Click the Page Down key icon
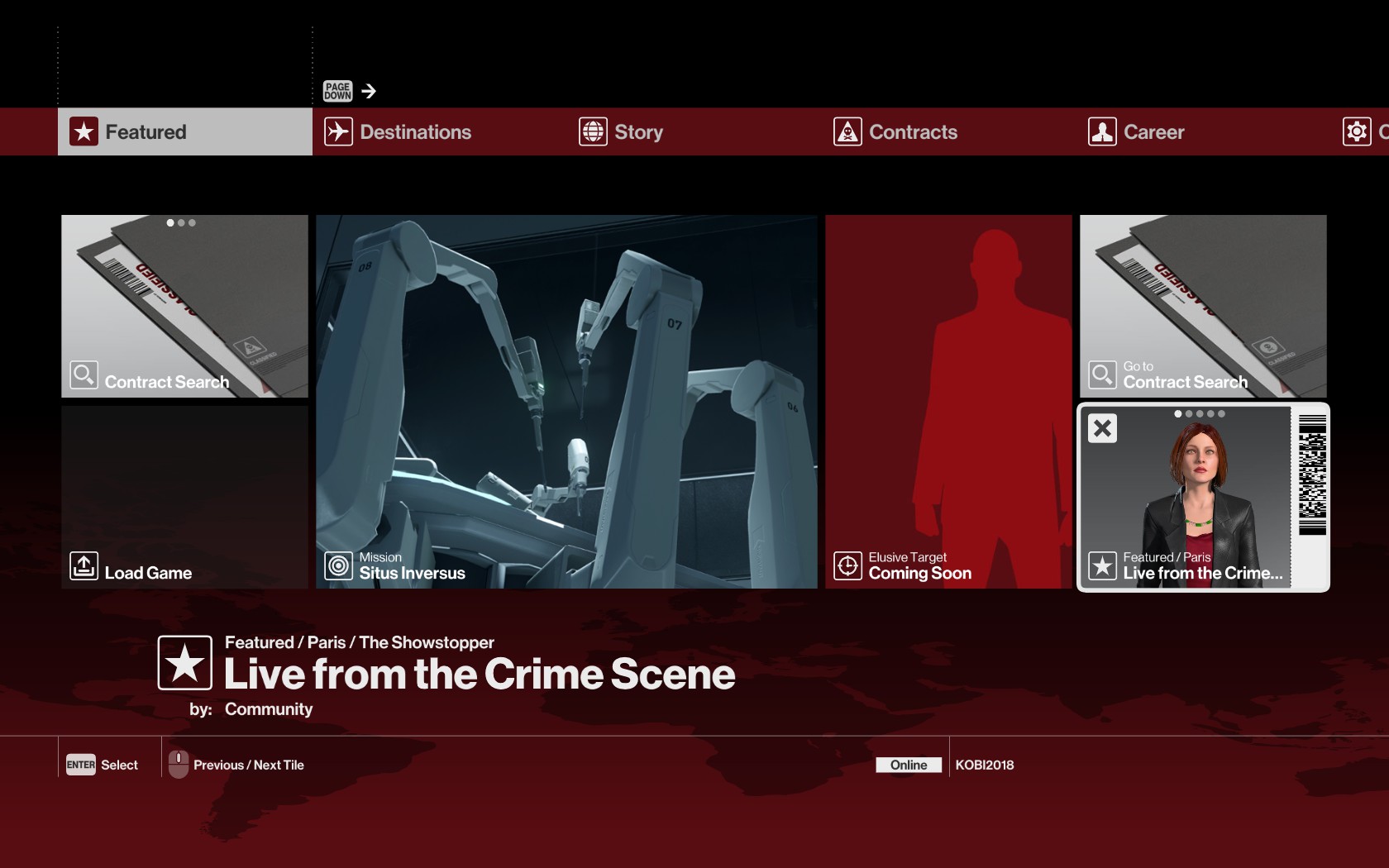The height and width of the screenshot is (868, 1389). tap(337, 91)
